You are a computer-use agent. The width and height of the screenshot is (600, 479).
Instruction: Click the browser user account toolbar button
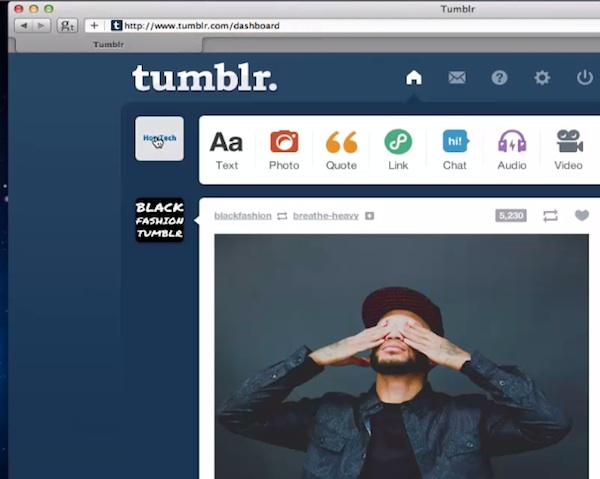67,26
